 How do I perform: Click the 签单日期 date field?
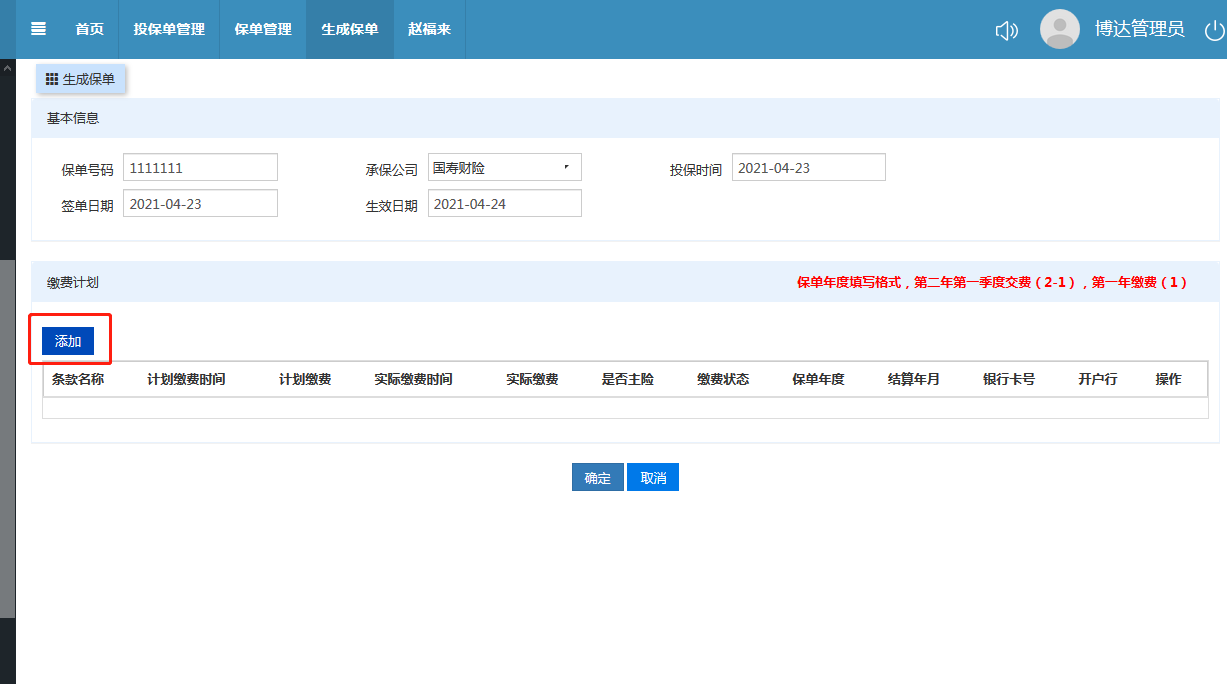coord(200,204)
